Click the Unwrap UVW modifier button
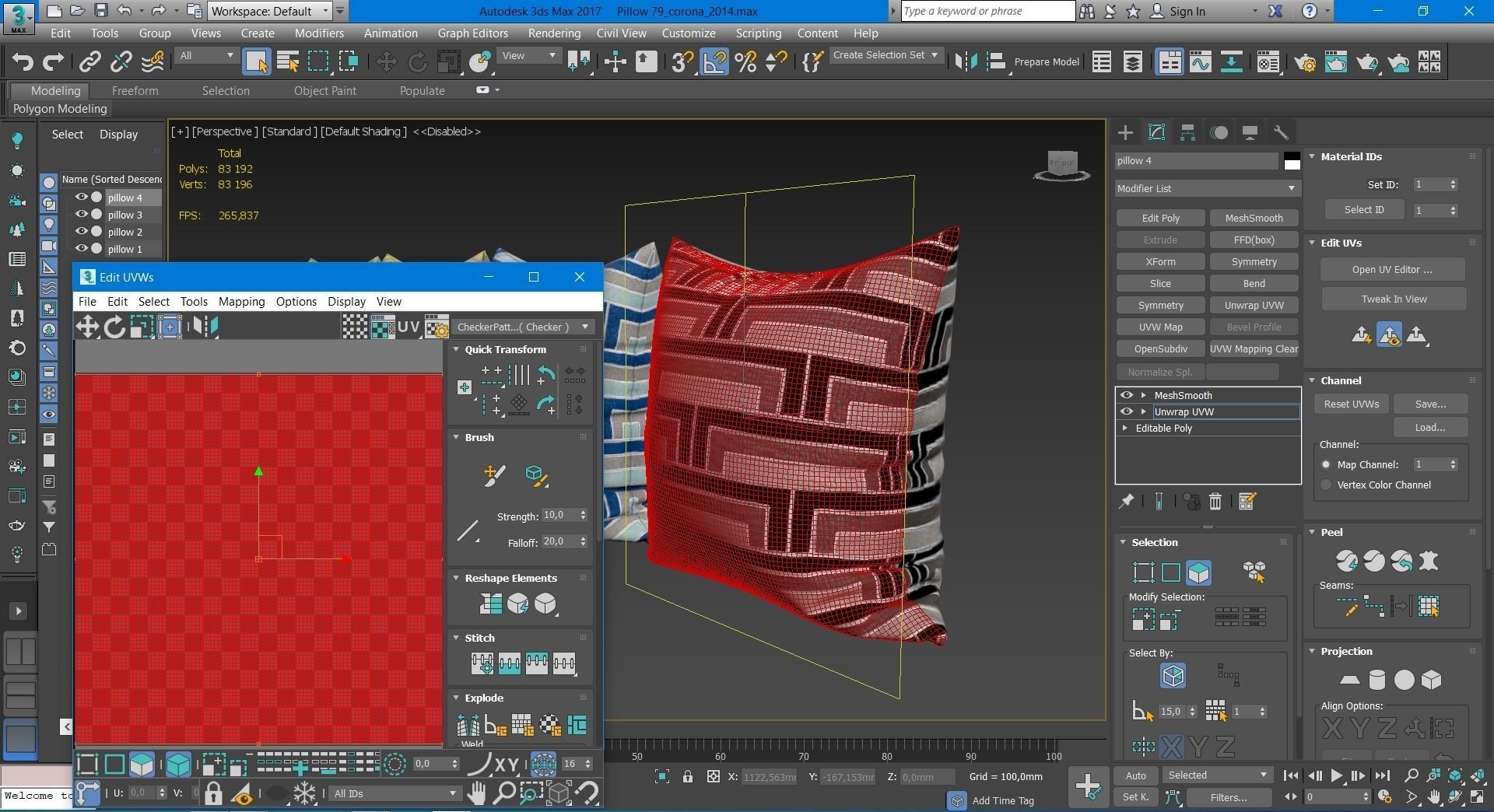The image size is (1494, 812). click(x=1254, y=306)
